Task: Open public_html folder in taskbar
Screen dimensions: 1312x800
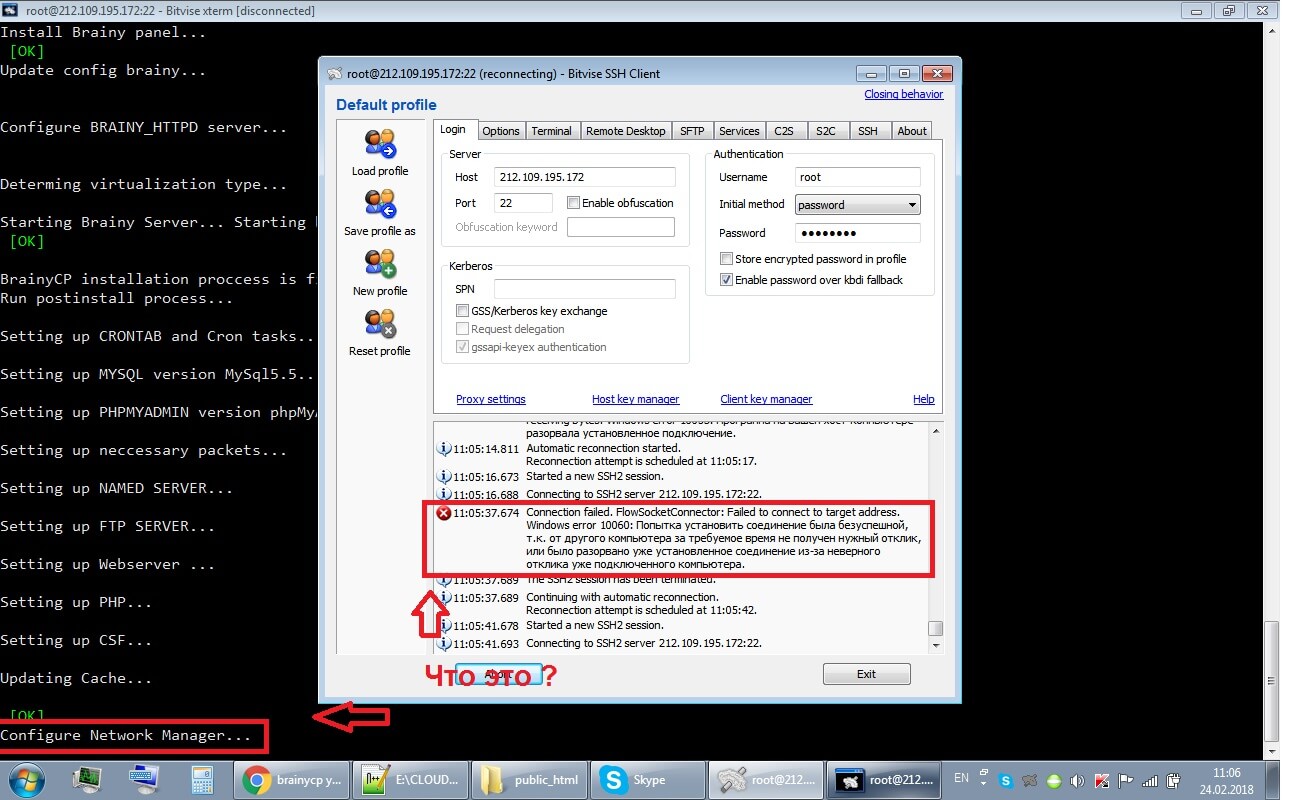Action: tap(530, 780)
